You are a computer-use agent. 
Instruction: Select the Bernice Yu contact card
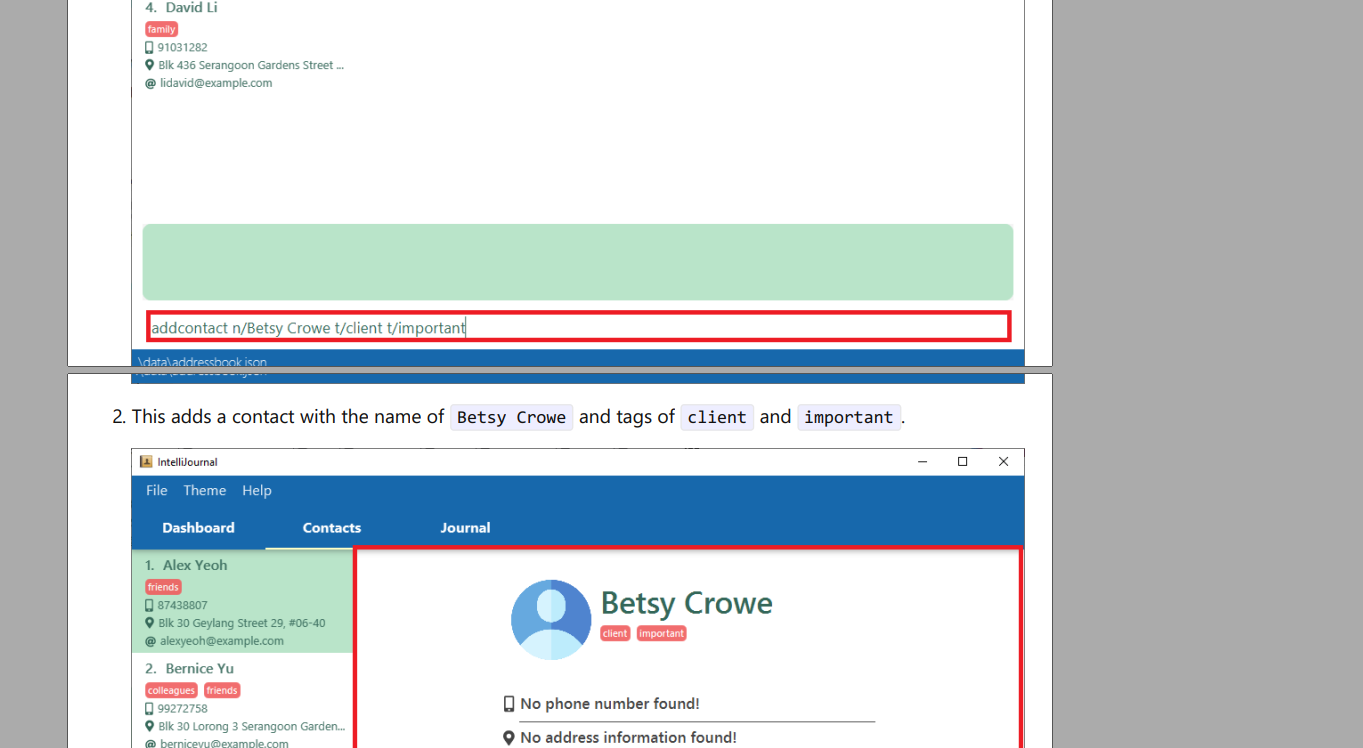[242, 700]
